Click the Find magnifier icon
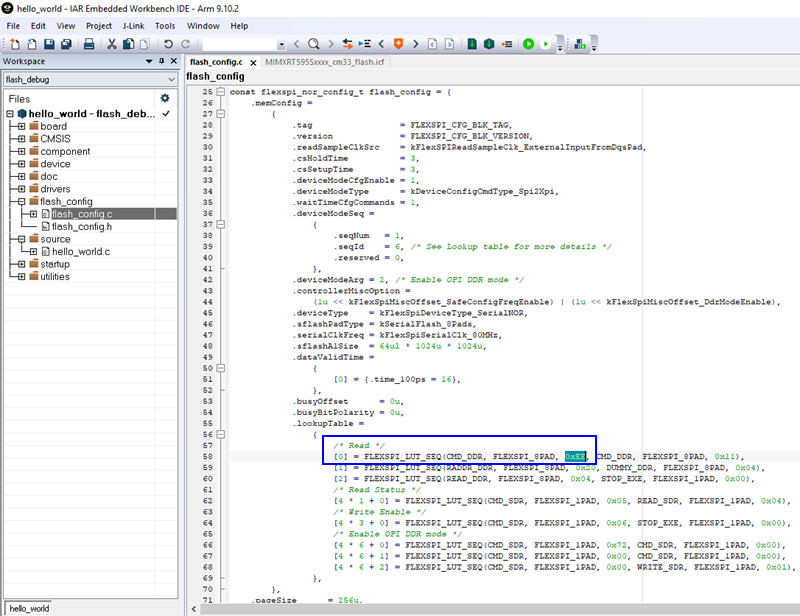This screenshot has width=800, height=616. click(314, 44)
